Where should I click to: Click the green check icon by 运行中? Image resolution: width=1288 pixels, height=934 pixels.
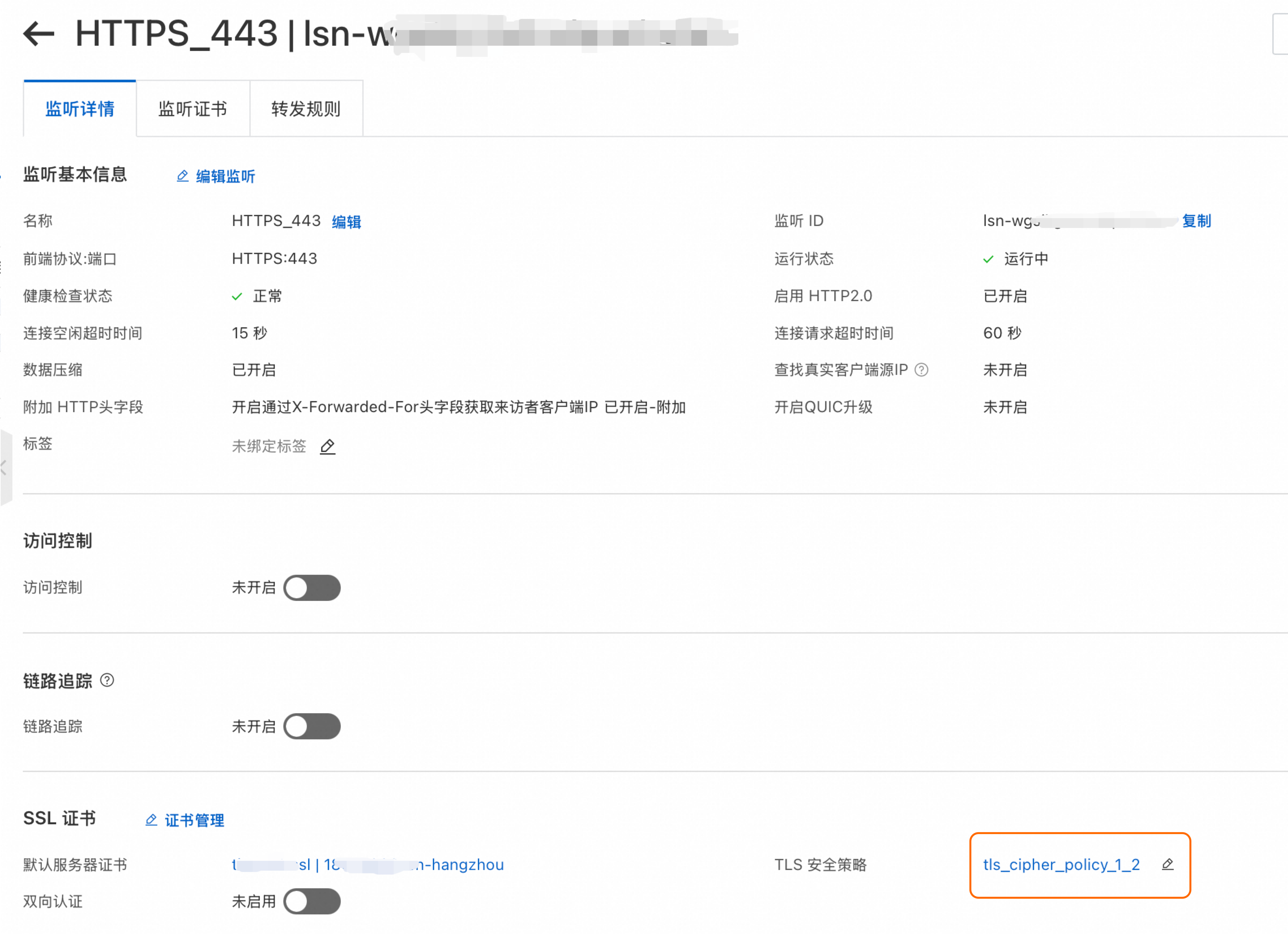pos(988,260)
